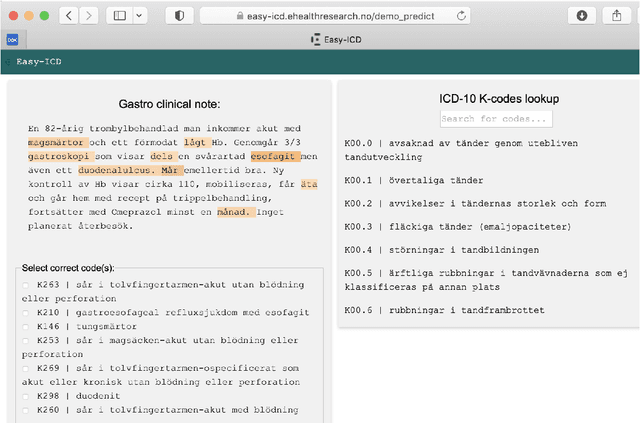Reload the page with the refresh icon
This screenshot has height=423, width=640.
point(461,16)
